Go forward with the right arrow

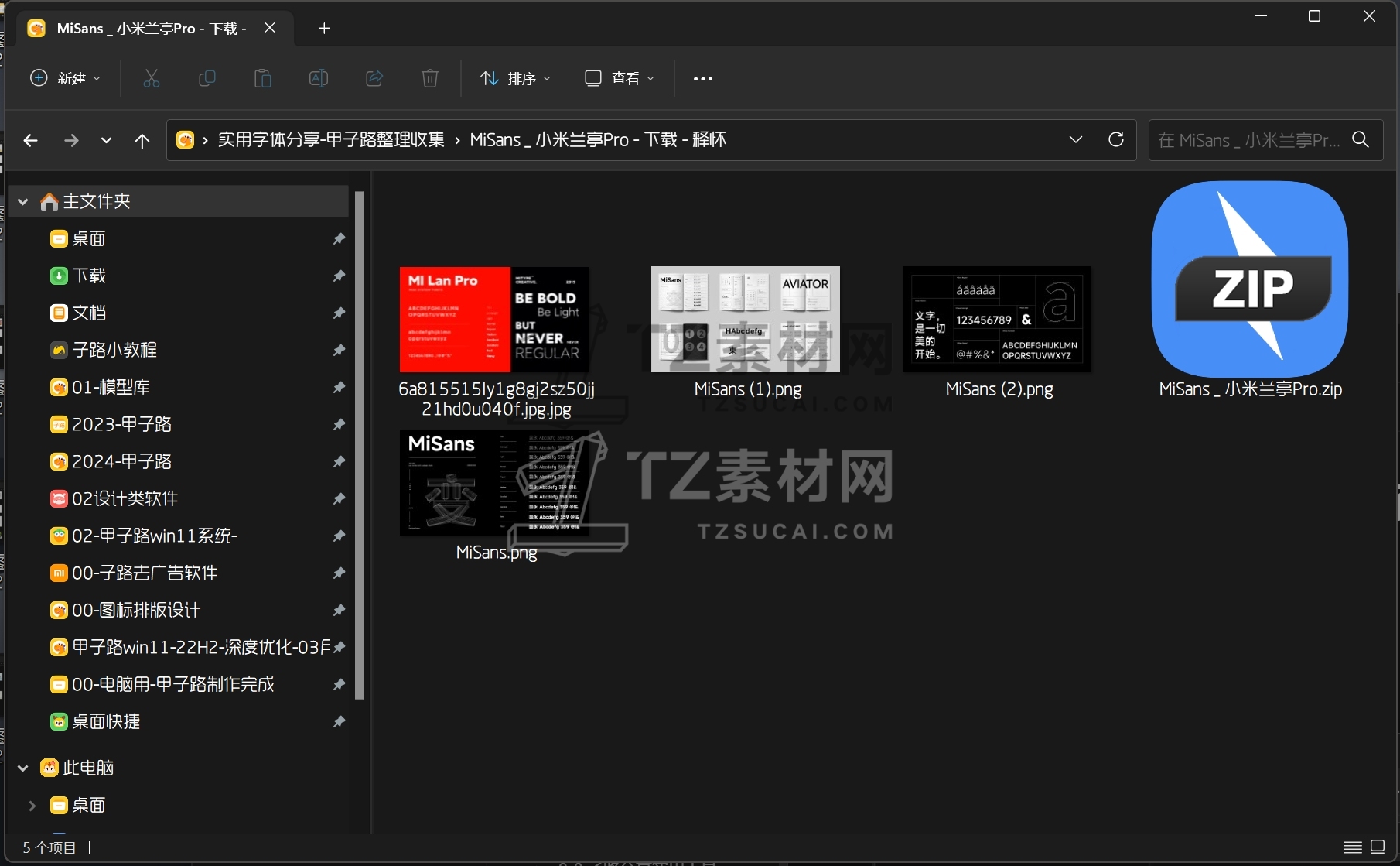(71, 140)
